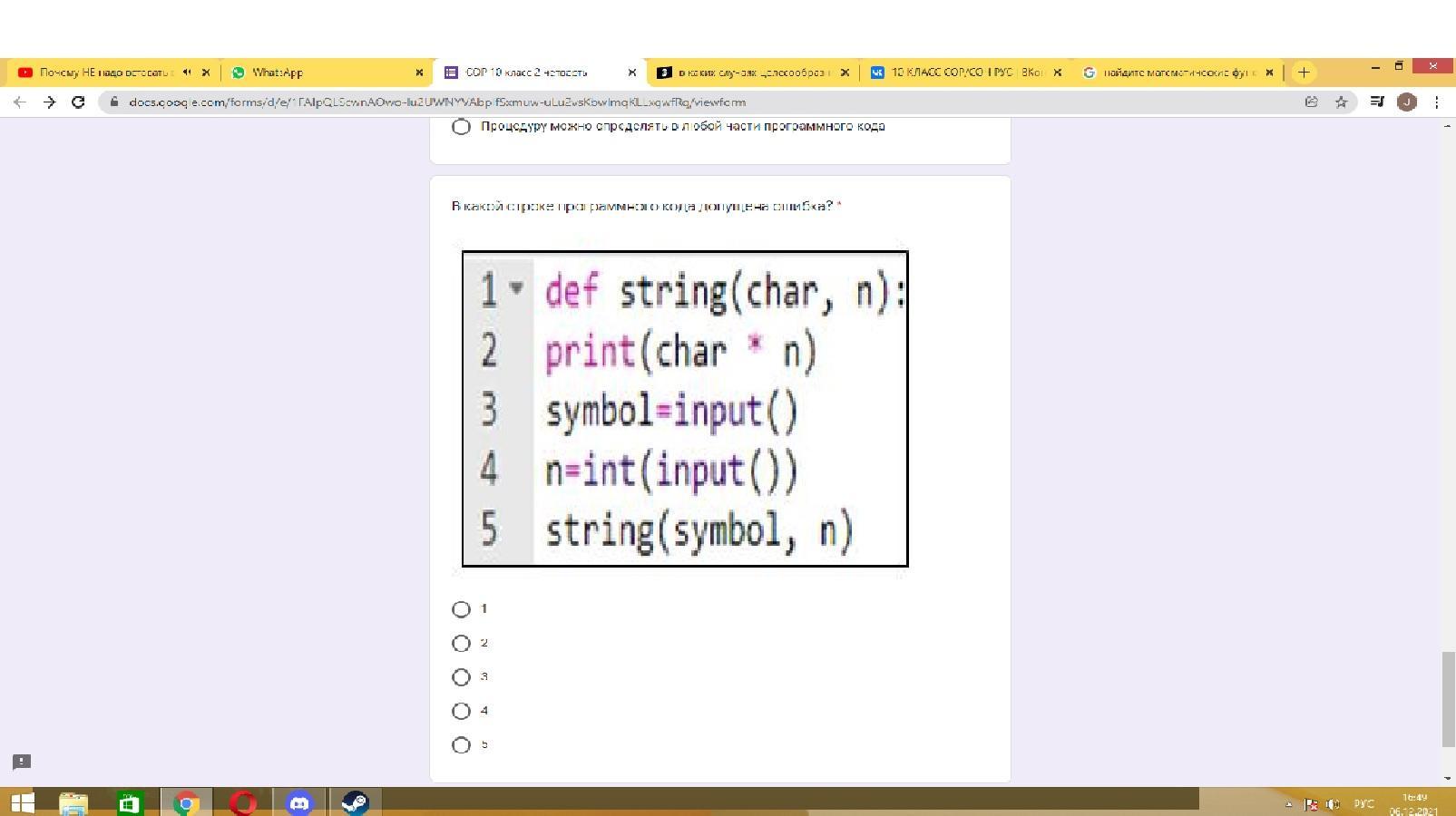
Task: Launch Steam from the taskbar
Action: tap(355, 803)
